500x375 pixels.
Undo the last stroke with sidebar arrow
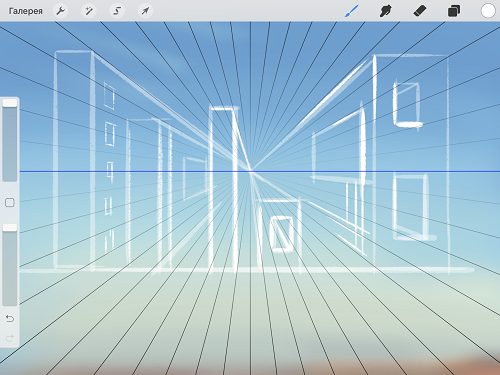[x=10, y=319]
